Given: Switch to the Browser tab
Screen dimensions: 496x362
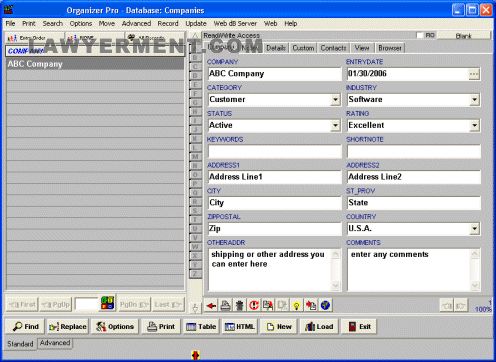Looking at the screenshot, I should coord(390,48).
